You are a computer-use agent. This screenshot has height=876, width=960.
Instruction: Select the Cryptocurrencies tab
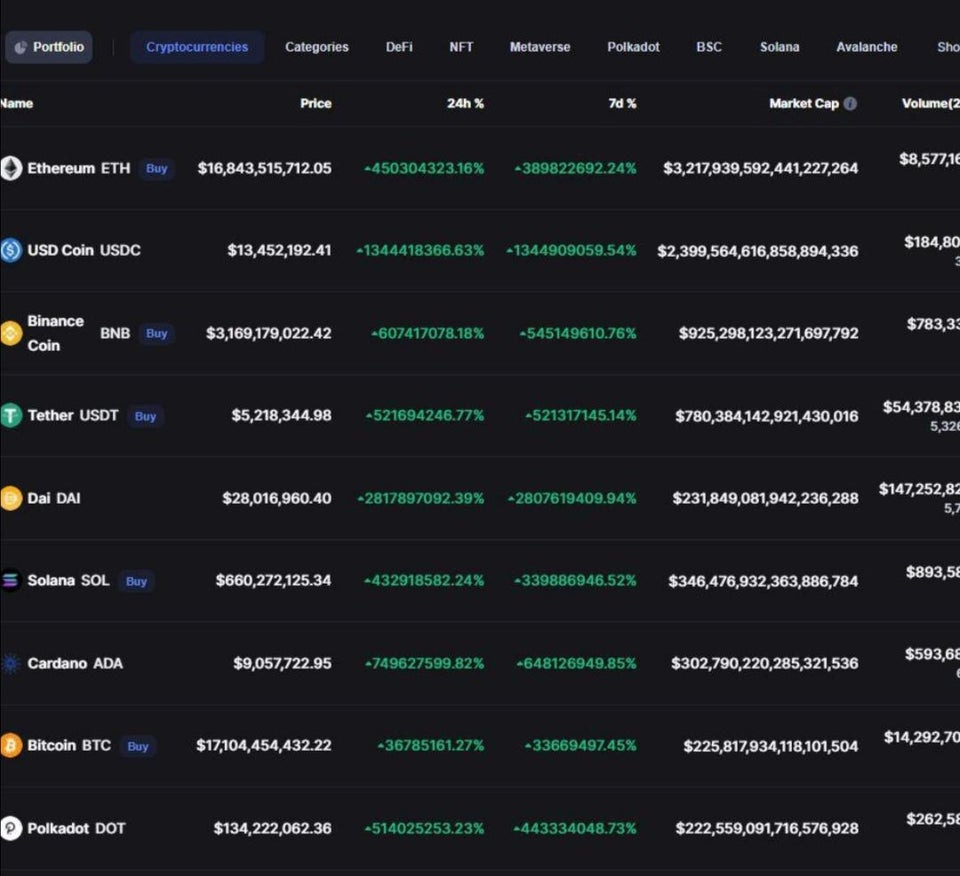pos(197,47)
